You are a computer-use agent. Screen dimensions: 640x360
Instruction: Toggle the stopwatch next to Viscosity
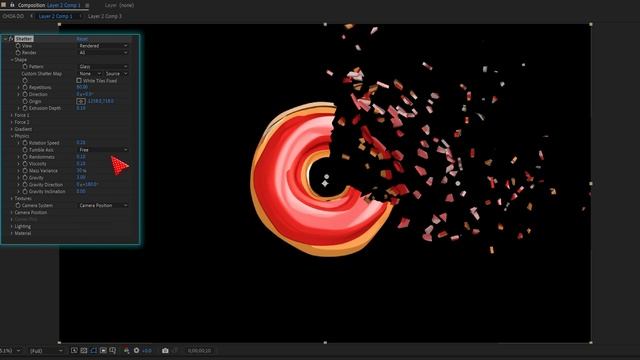point(25,164)
